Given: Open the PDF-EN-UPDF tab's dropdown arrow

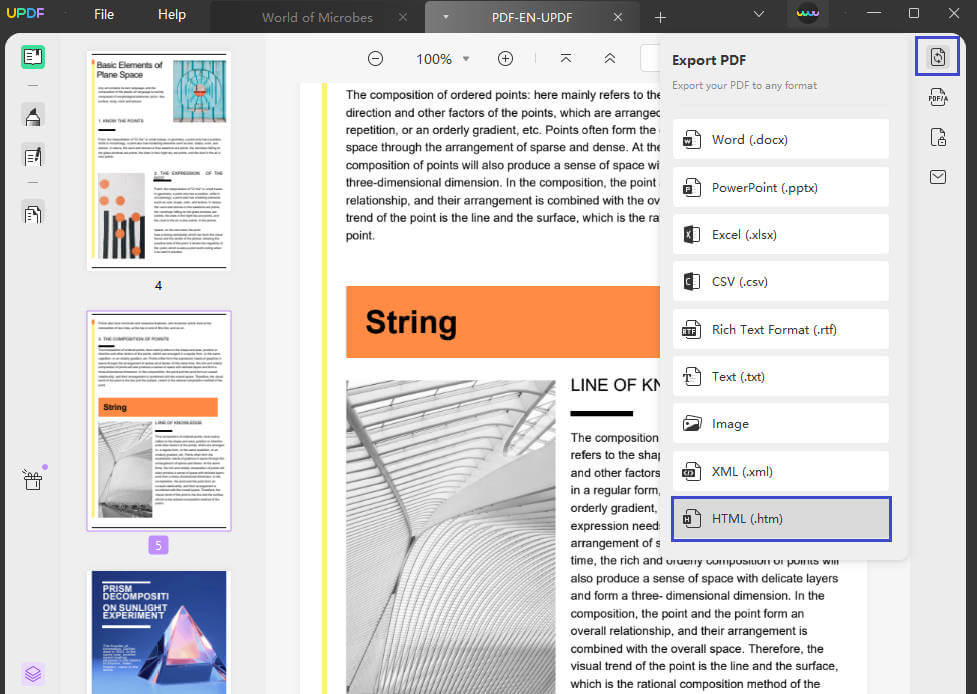Looking at the screenshot, I should point(444,16).
